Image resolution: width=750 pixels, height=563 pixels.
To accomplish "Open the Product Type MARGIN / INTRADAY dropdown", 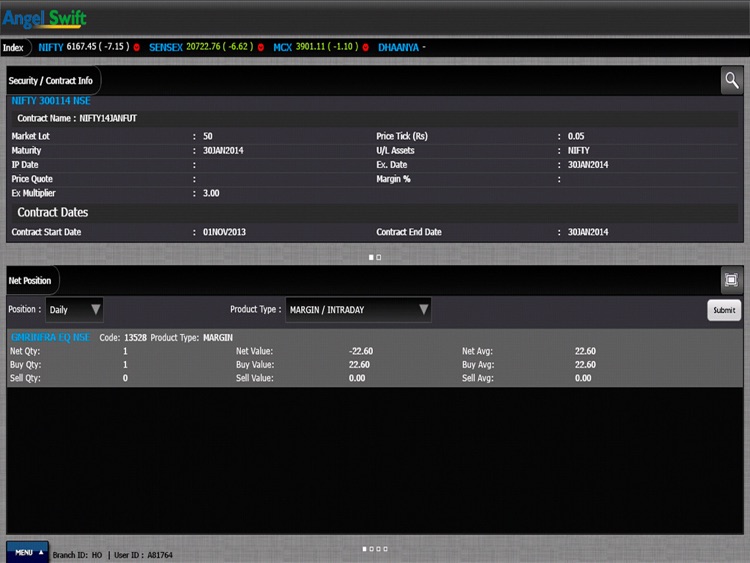I will click(358, 309).
